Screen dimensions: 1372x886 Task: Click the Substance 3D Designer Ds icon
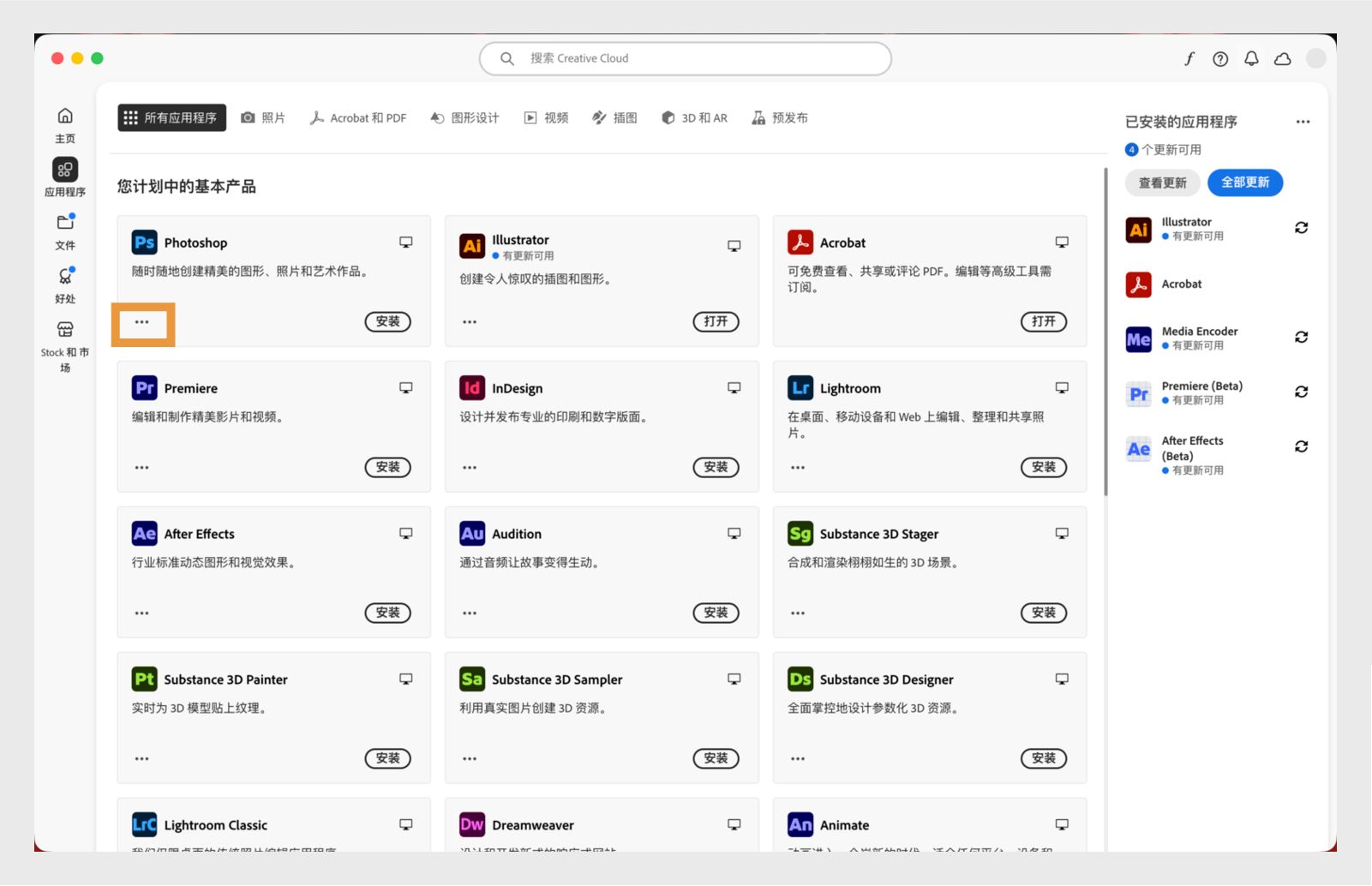pos(800,679)
